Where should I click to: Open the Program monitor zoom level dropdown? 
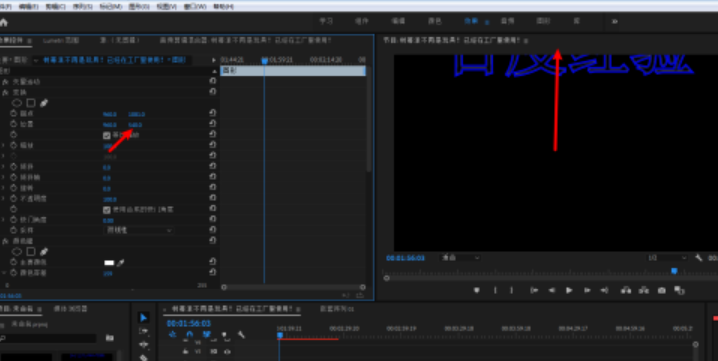(460, 258)
